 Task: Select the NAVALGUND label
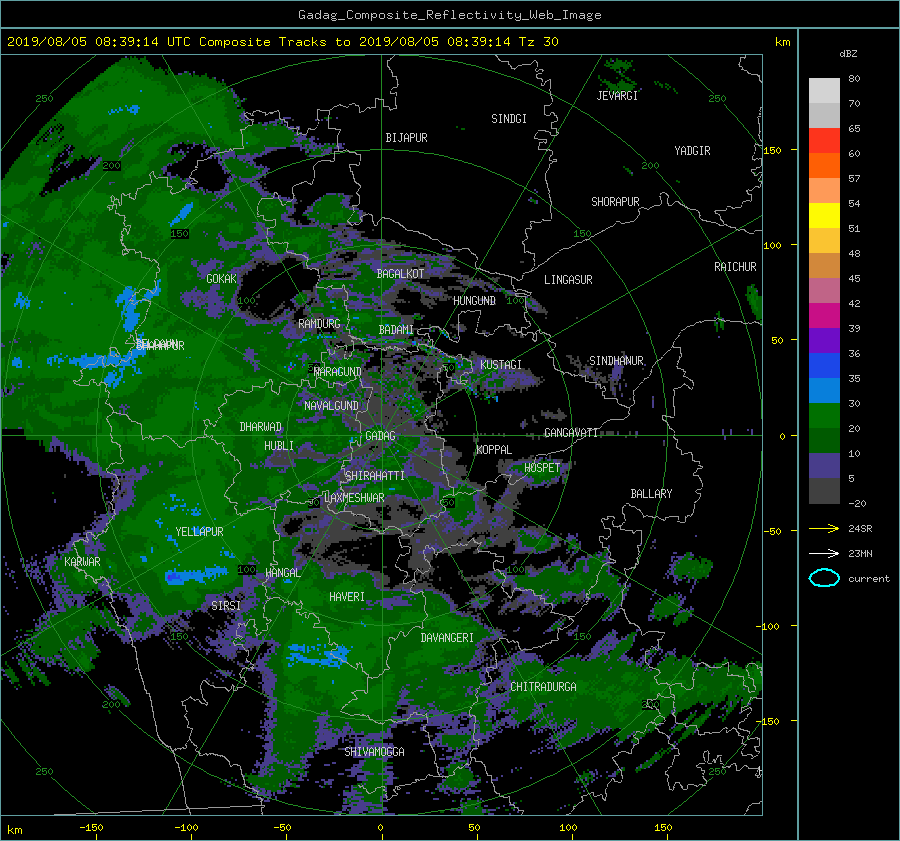pyautogui.click(x=331, y=406)
